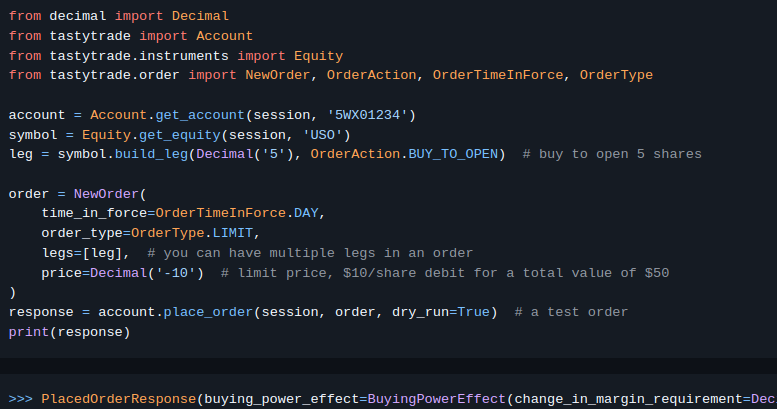The image size is (777, 409).
Task: Click the legs=[leg] argument
Action: [82, 253]
